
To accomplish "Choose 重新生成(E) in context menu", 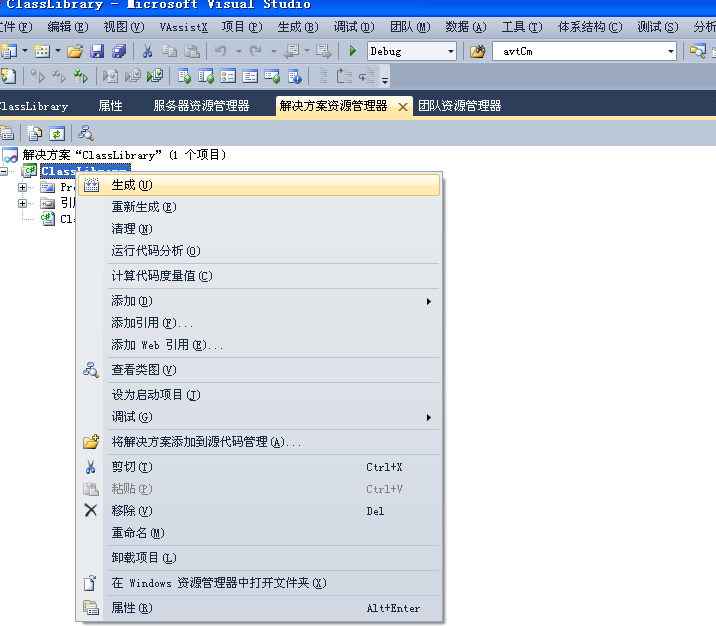I will click(259, 207).
